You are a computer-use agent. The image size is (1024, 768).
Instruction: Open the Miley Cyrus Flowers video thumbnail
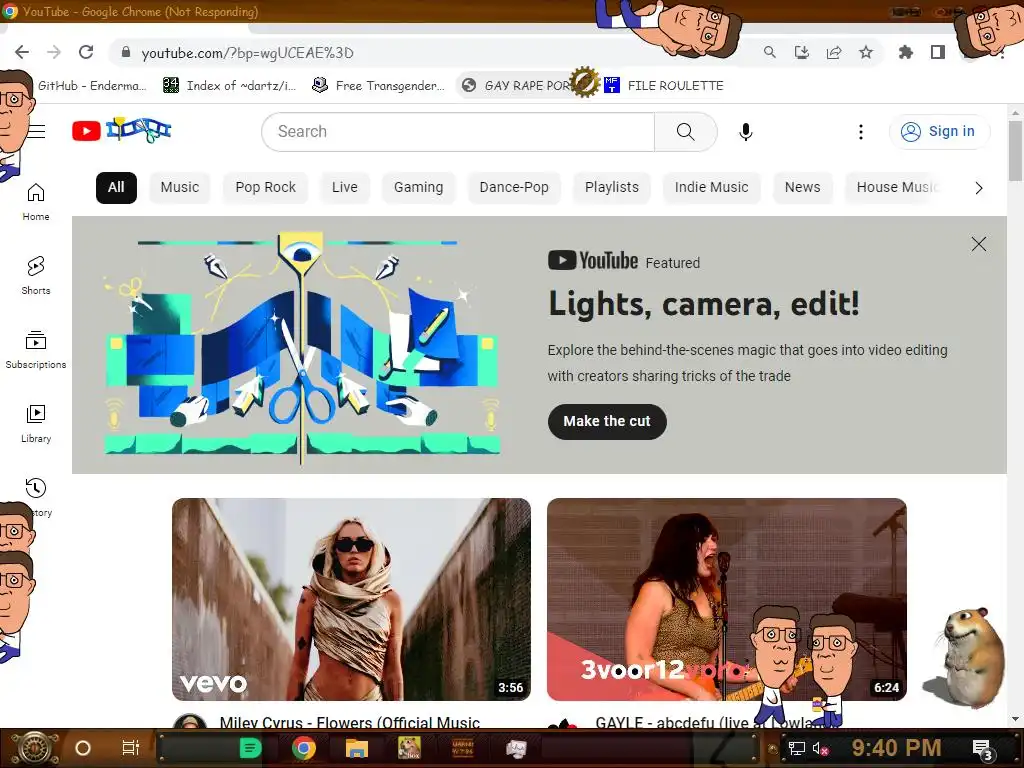point(351,600)
